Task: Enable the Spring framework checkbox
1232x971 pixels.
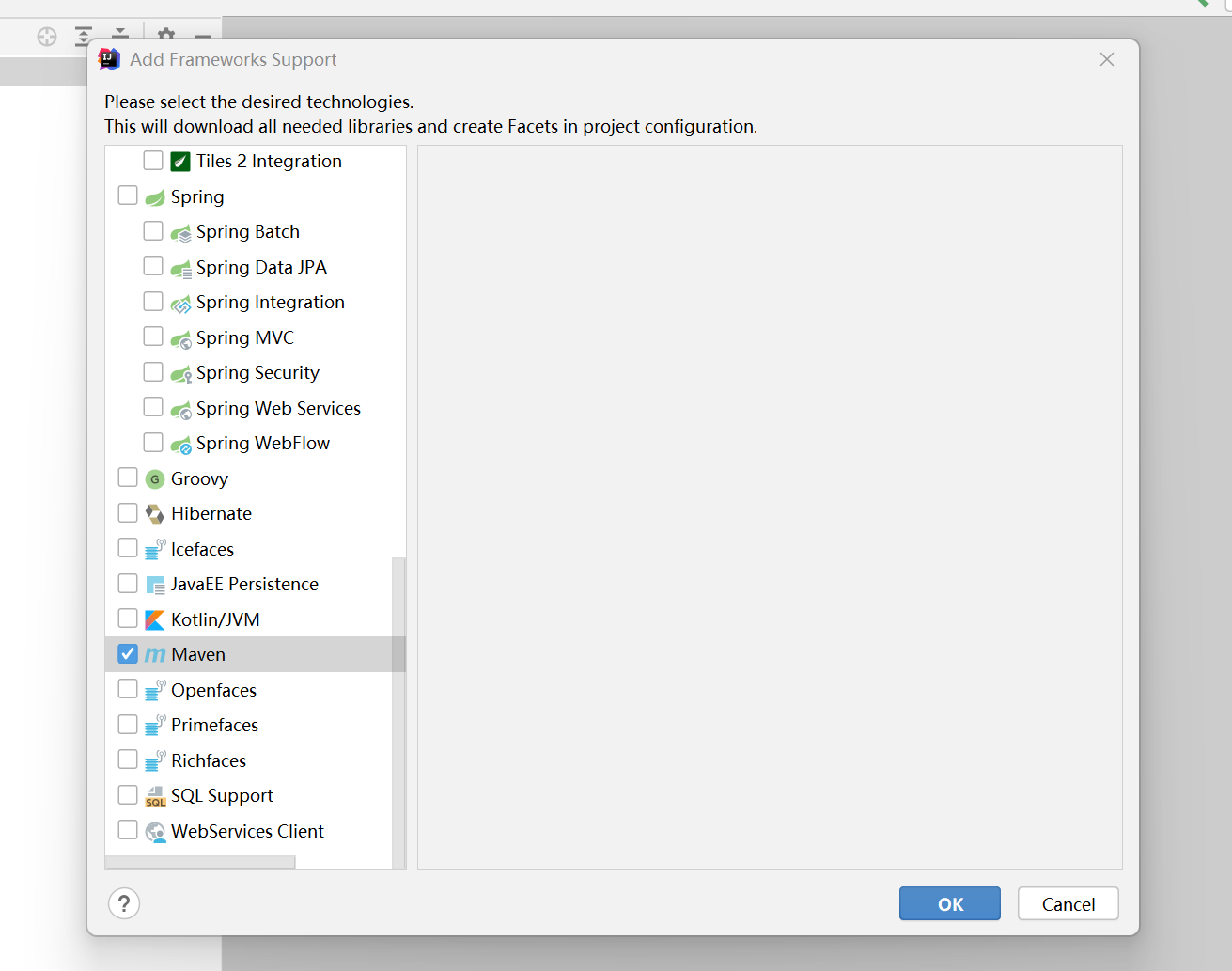Action: coord(128,196)
